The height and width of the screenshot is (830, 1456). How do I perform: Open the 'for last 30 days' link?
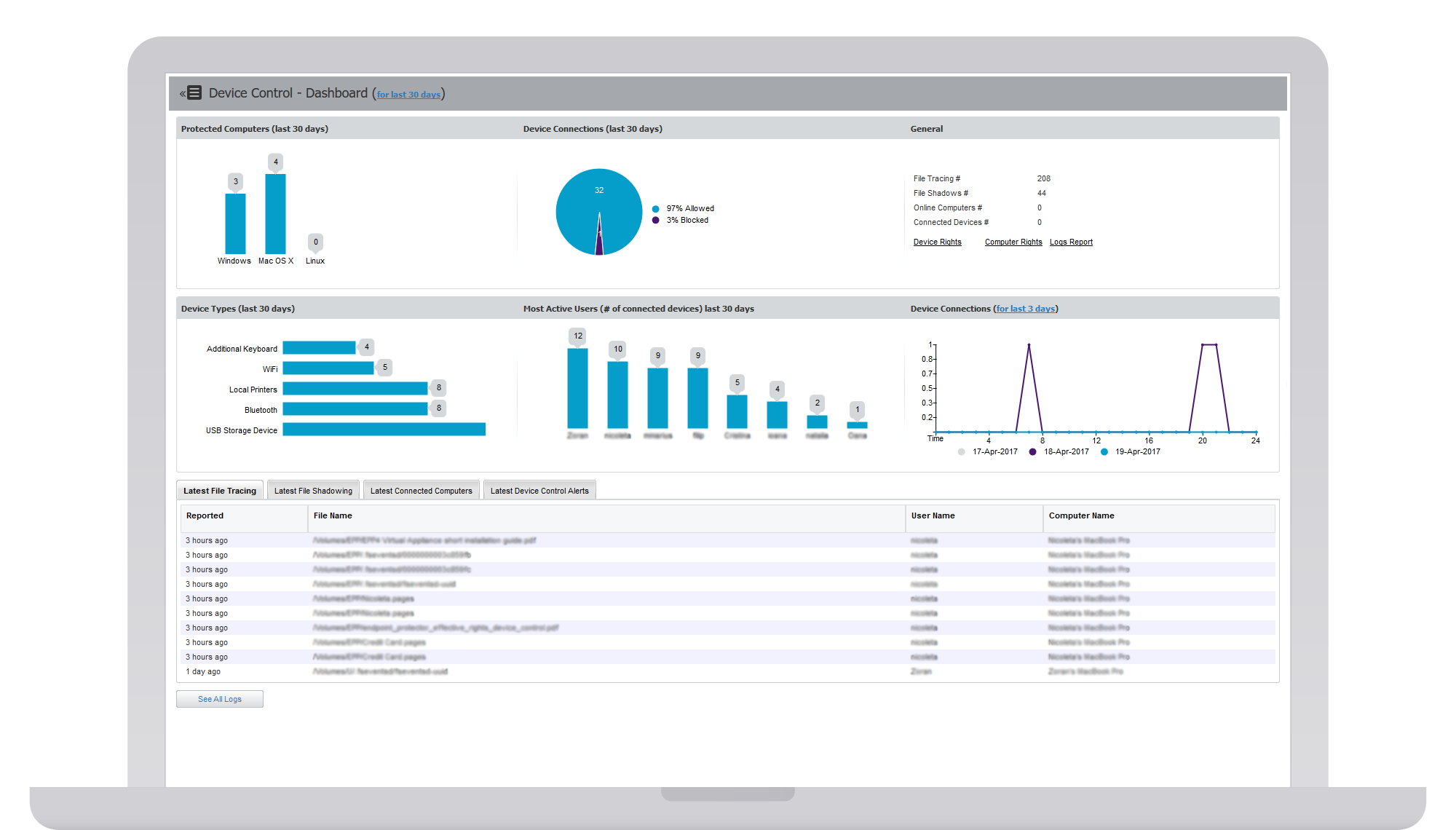[x=408, y=95]
